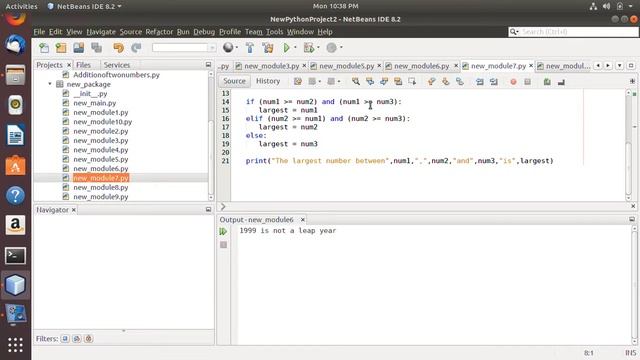
Task: Click the Clean and Build broom icon
Action: tap(268, 48)
